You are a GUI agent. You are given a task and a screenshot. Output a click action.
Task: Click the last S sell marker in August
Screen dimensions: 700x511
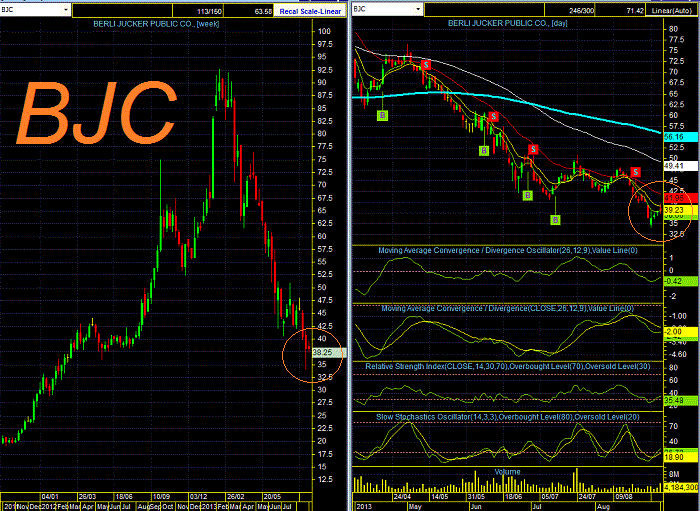click(636, 172)
